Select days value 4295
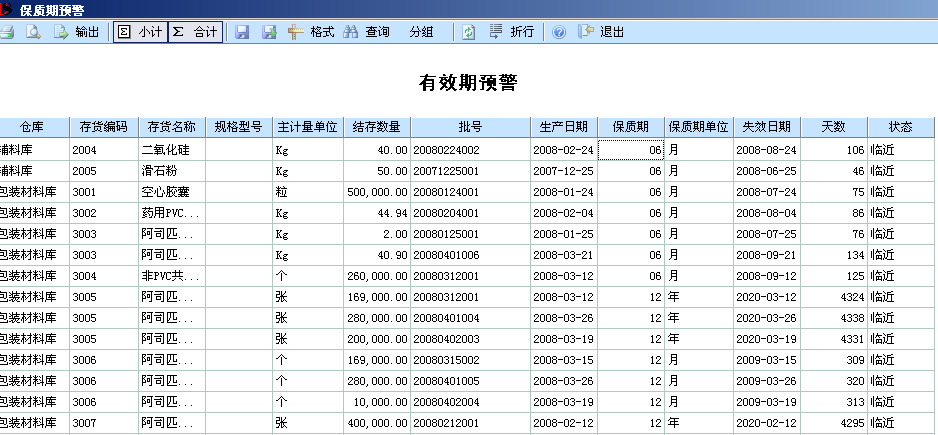The width and height of the screenshot is (938, 435). (x=835, y=423)
